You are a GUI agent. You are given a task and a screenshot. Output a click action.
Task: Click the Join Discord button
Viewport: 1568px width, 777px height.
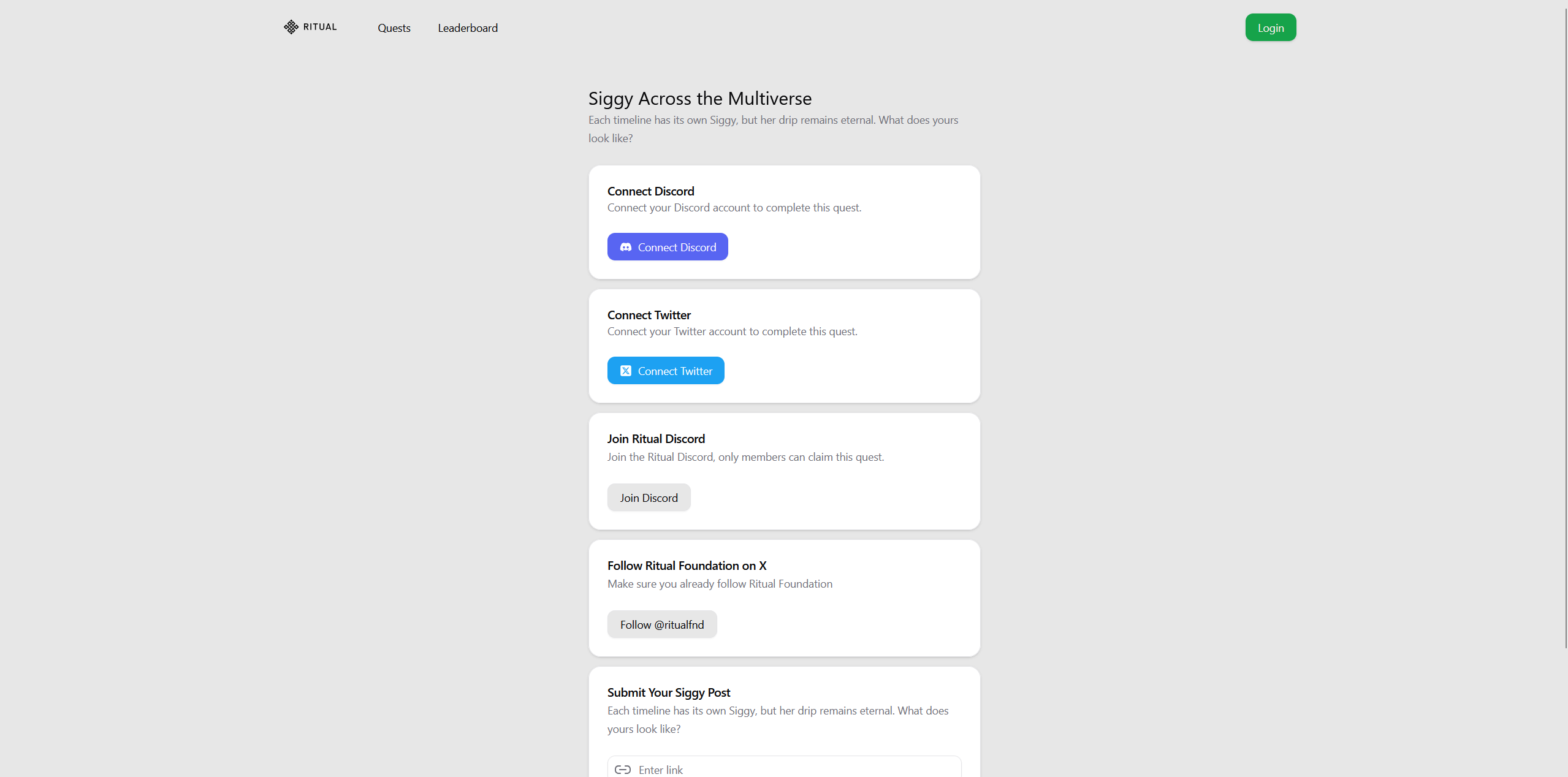point(649,498)
